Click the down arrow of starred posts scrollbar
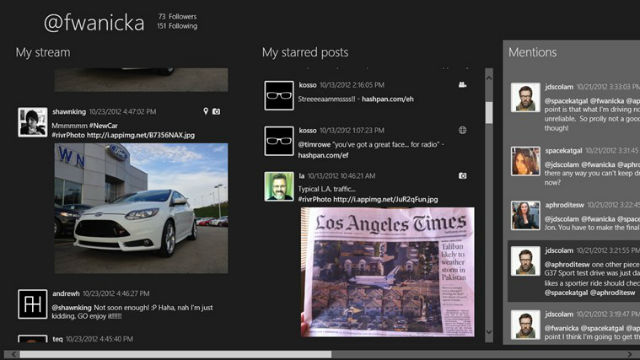 coord(489,332)
